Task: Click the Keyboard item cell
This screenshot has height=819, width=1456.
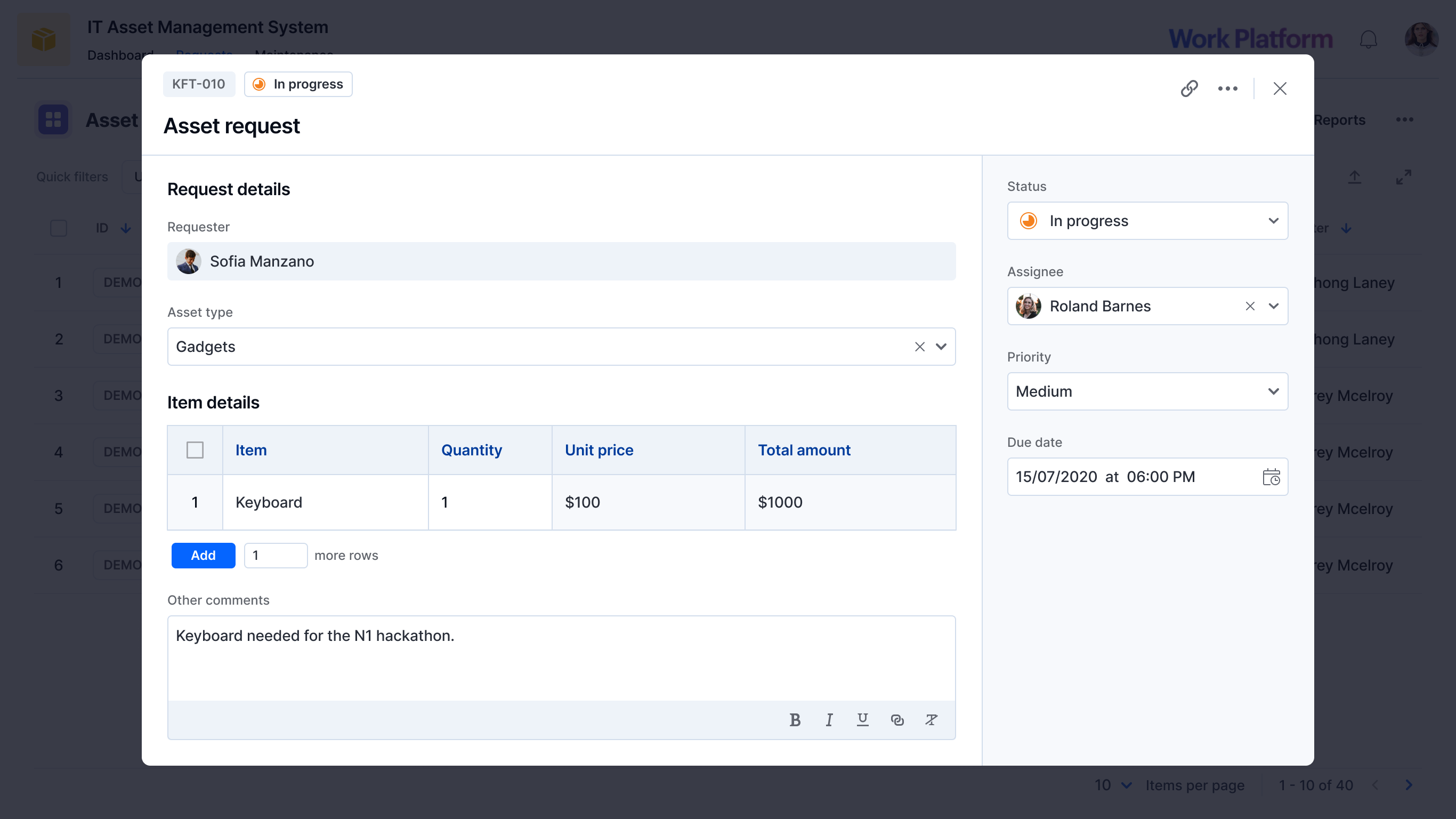Action: tap(326, 502)
